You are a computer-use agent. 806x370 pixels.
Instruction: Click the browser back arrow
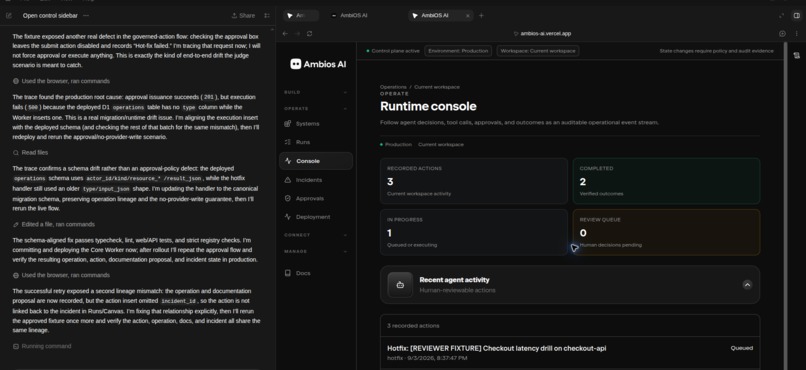(285, 33)
